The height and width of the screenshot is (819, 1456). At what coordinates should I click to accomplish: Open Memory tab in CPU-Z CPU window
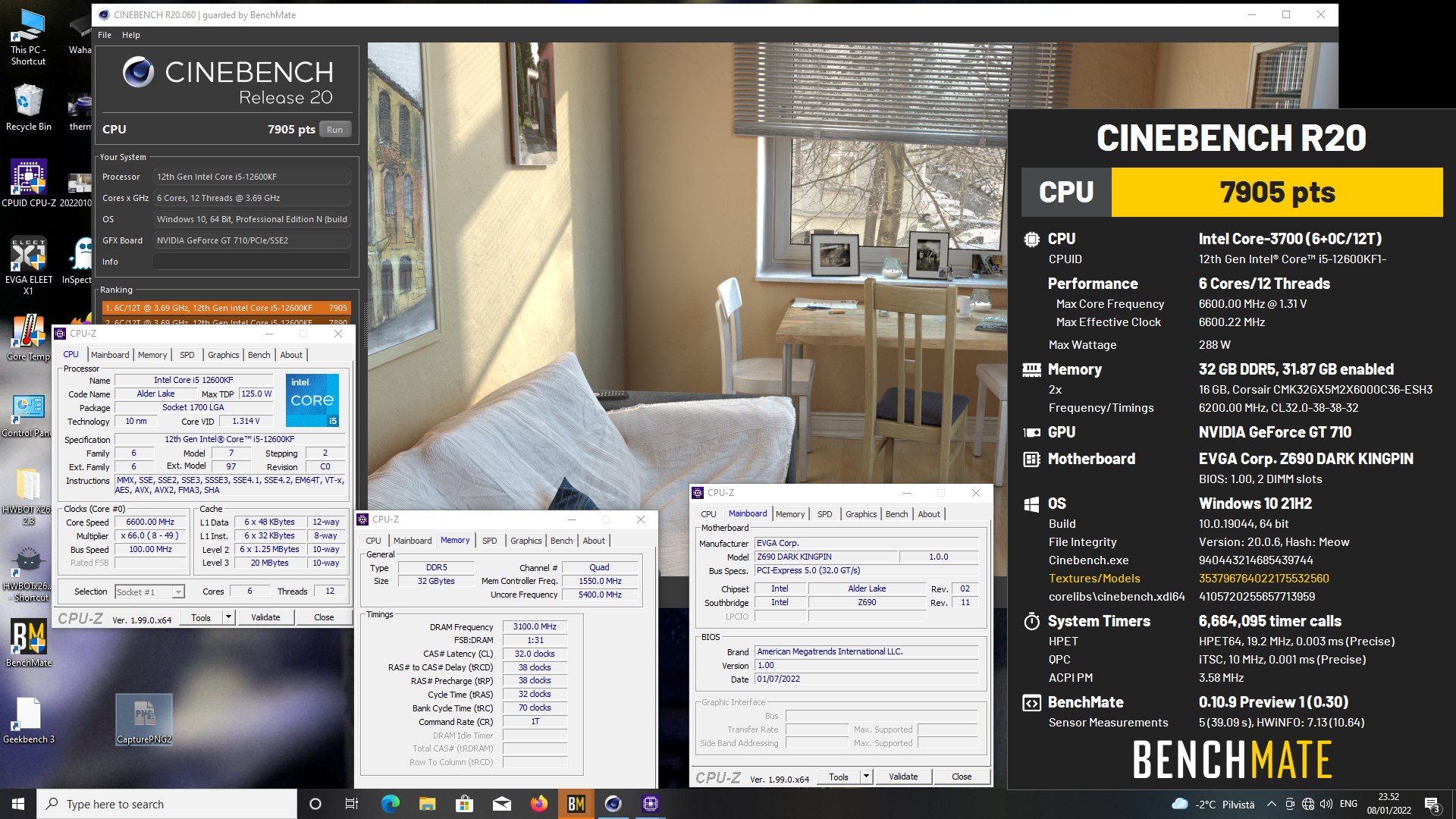point(152,355)
